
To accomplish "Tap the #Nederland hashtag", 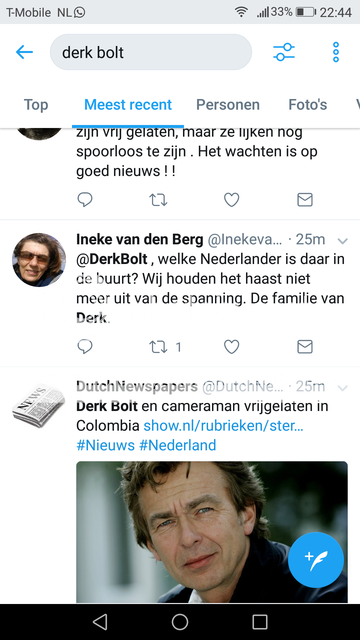I will click(178, 445).
